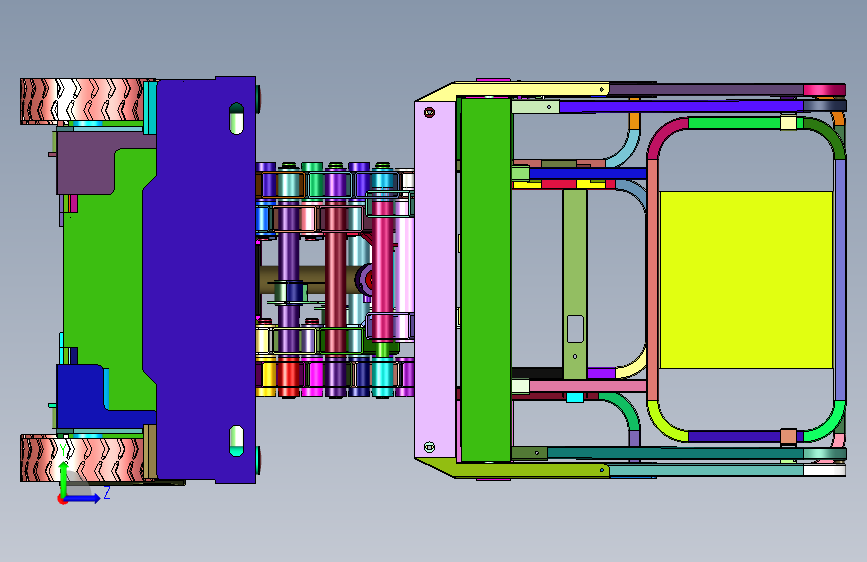Image resolution: width=867 pixels, height=562 pixels.
Task: Select the wide green vertical bar beside lavender plate
Action: (486, 279)
